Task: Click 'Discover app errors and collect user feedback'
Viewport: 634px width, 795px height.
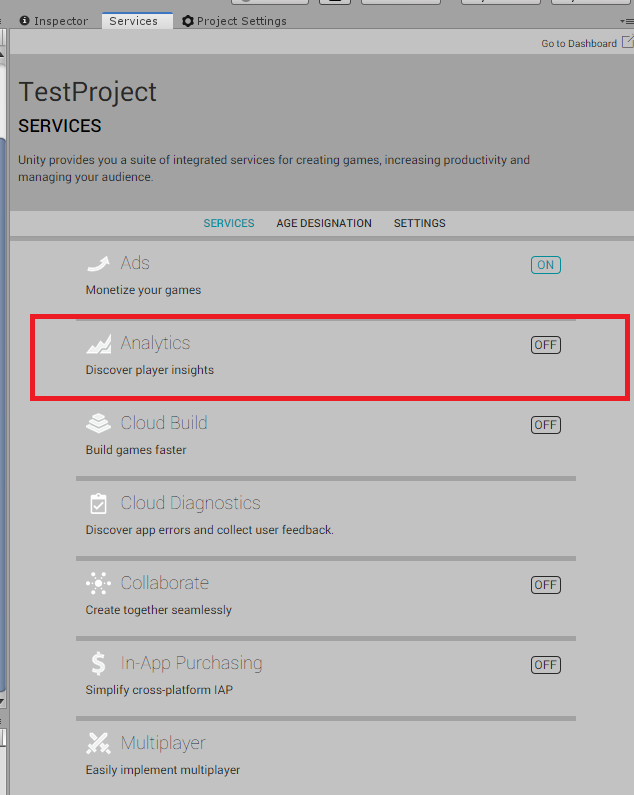Action: pos(209,530)
